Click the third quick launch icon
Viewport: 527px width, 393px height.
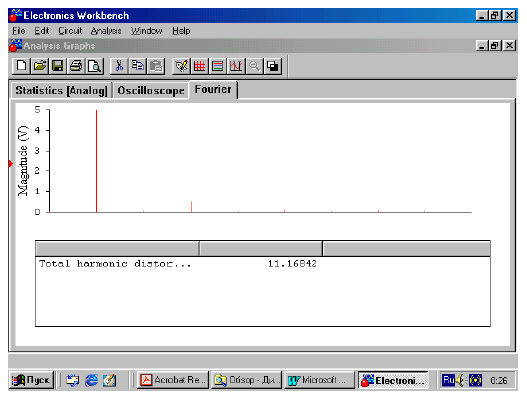pyautogui.click(x=110, y=380)
